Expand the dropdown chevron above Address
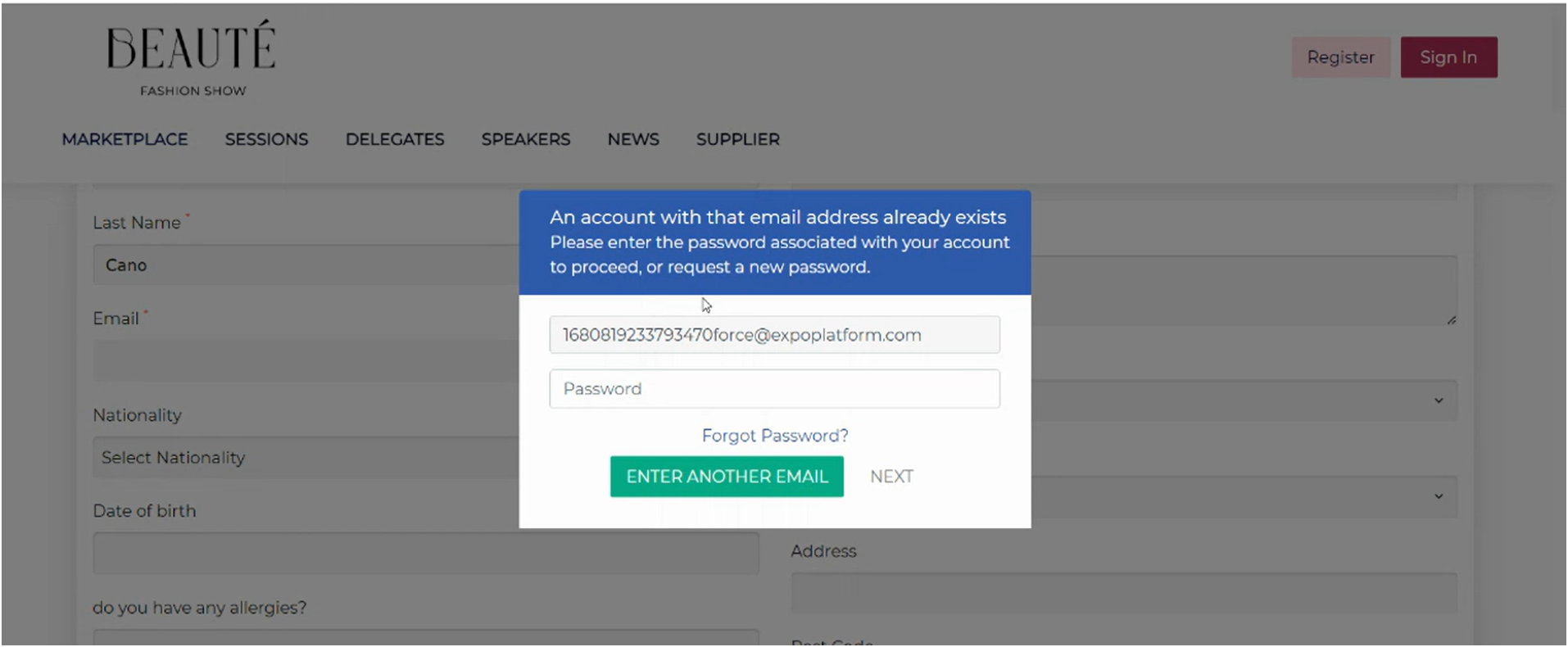1568x647 pixels. 1439,496
